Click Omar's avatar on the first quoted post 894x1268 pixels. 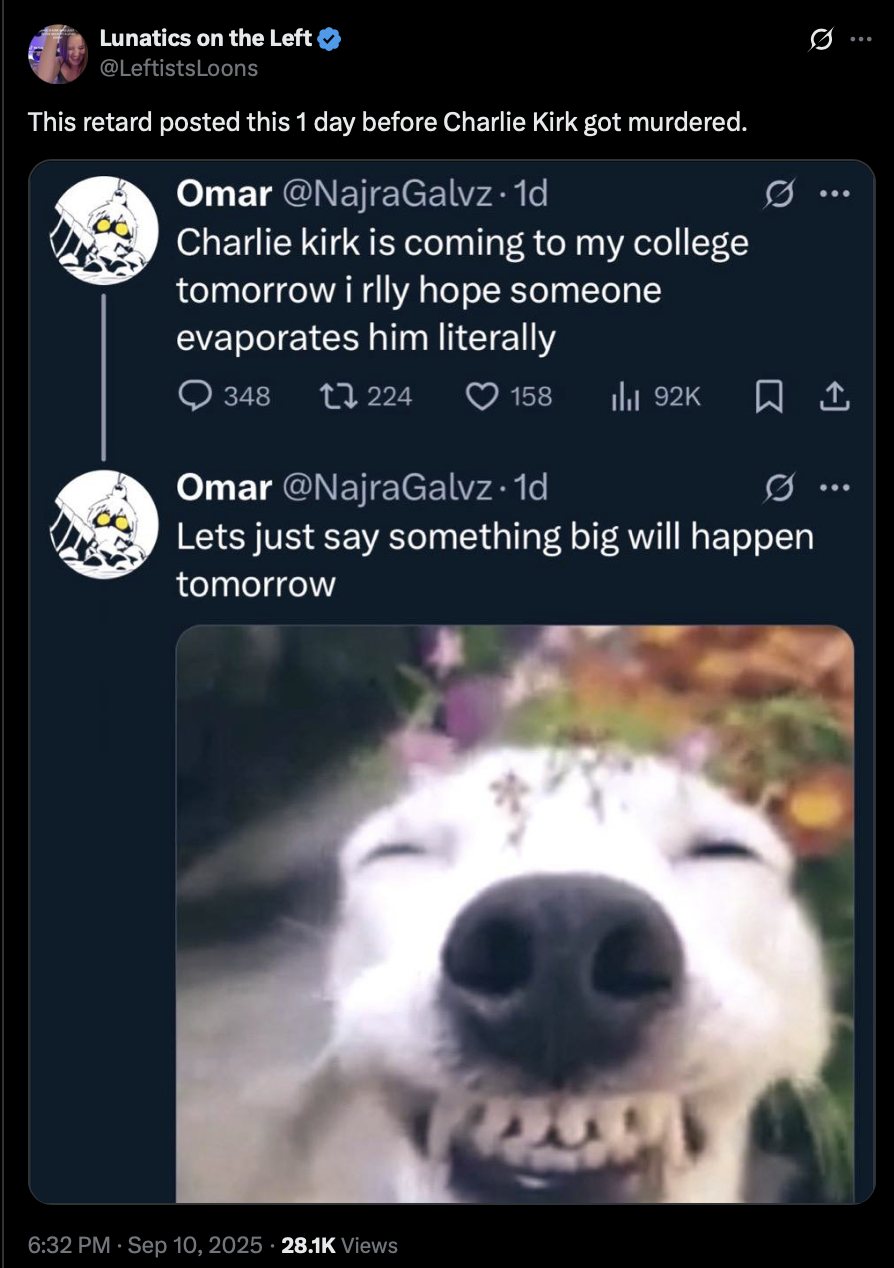104,231
